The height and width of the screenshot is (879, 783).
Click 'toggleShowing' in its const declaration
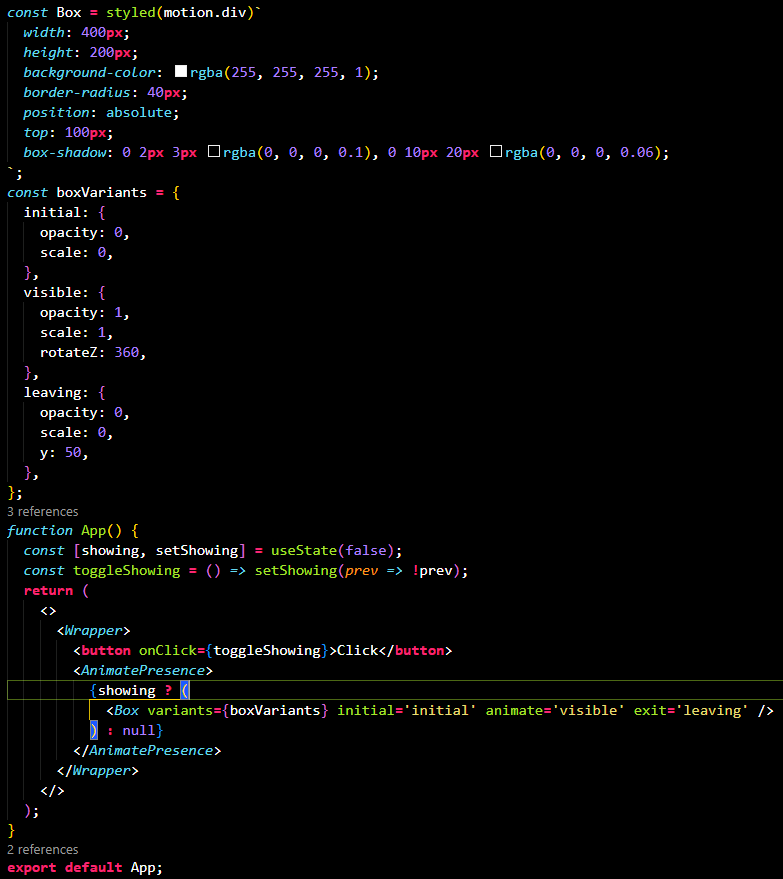tap(127, 571)
